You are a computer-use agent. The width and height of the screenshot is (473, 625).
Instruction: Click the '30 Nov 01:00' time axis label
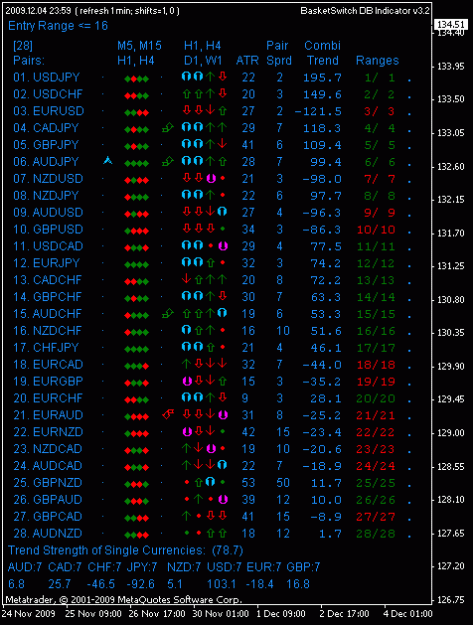[221, 613]
